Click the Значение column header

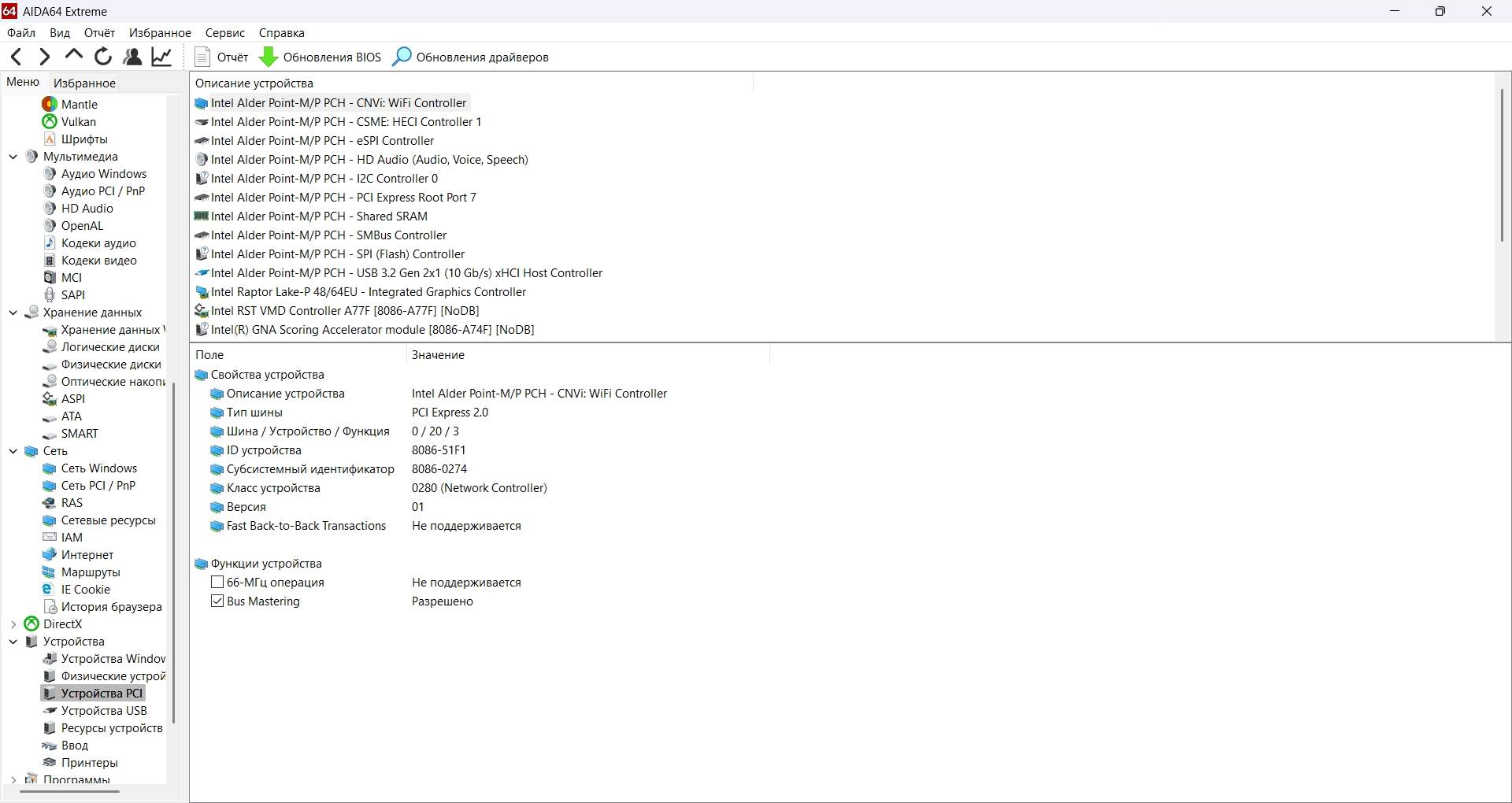pyautogui.click(x=587, y=355)
